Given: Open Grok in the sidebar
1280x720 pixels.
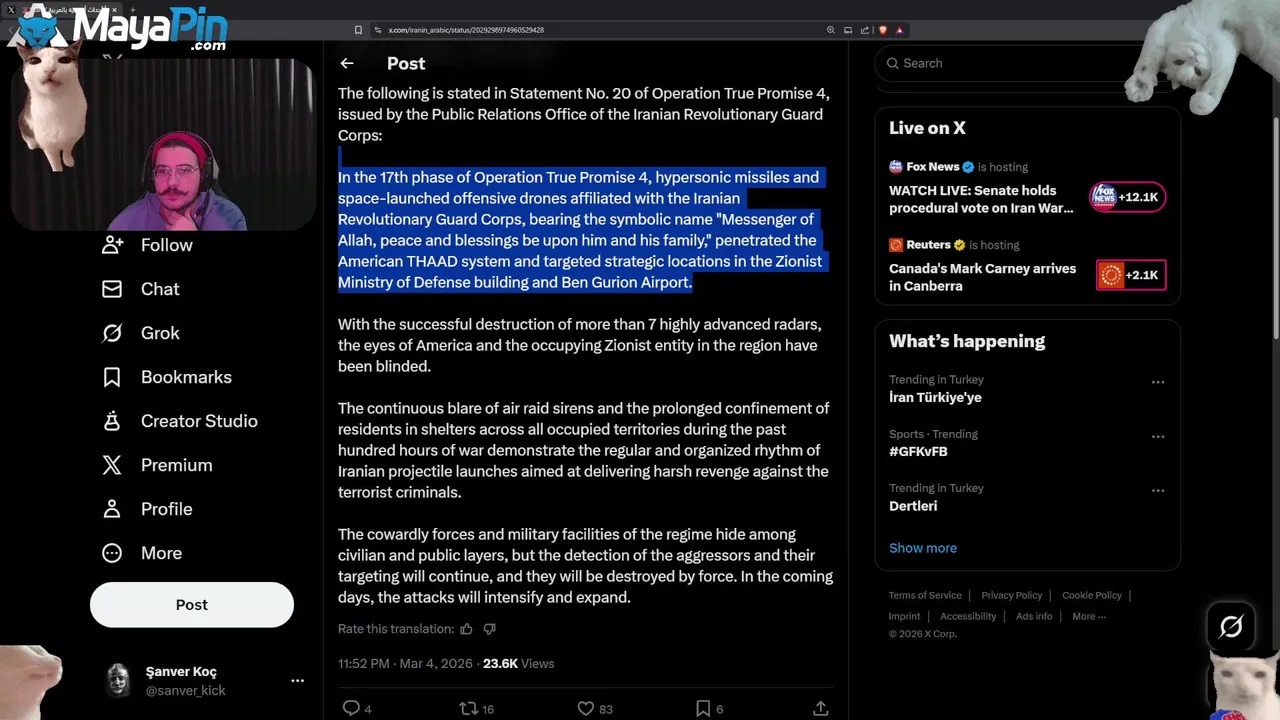Looking at the screenshot, I should [141, 333].
